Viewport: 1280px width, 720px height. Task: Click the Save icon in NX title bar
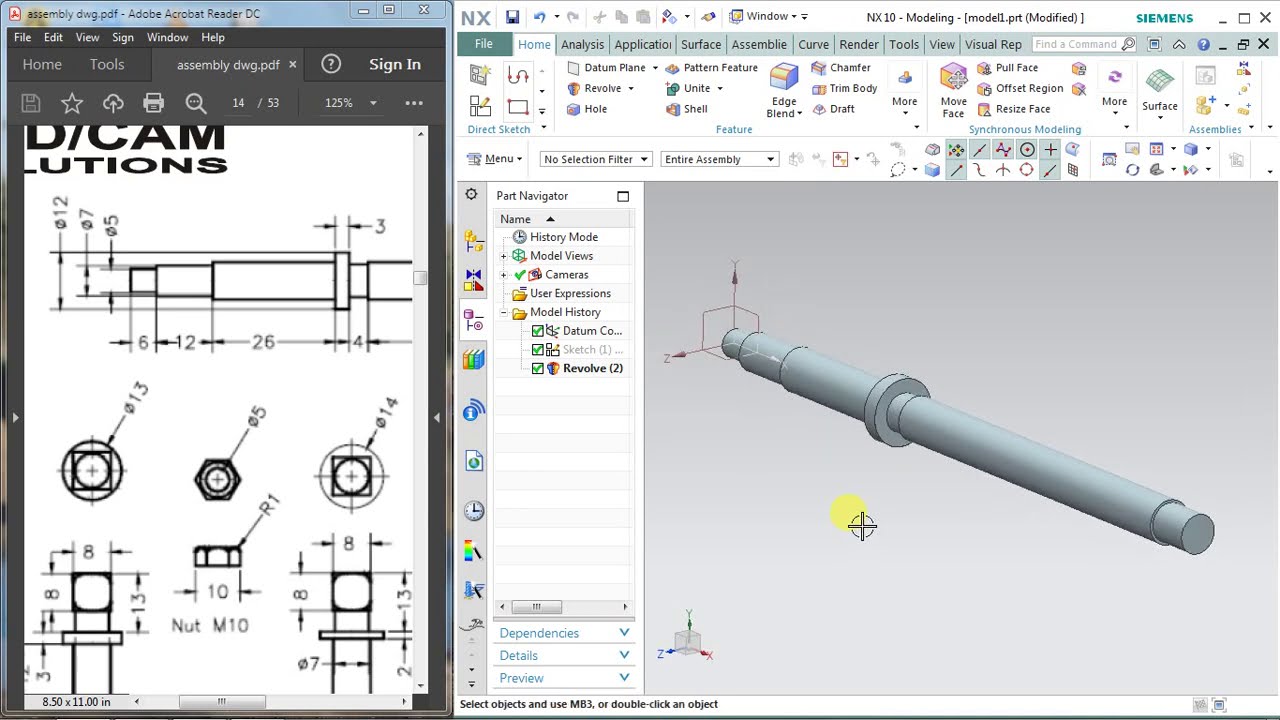tap(512, 17)
